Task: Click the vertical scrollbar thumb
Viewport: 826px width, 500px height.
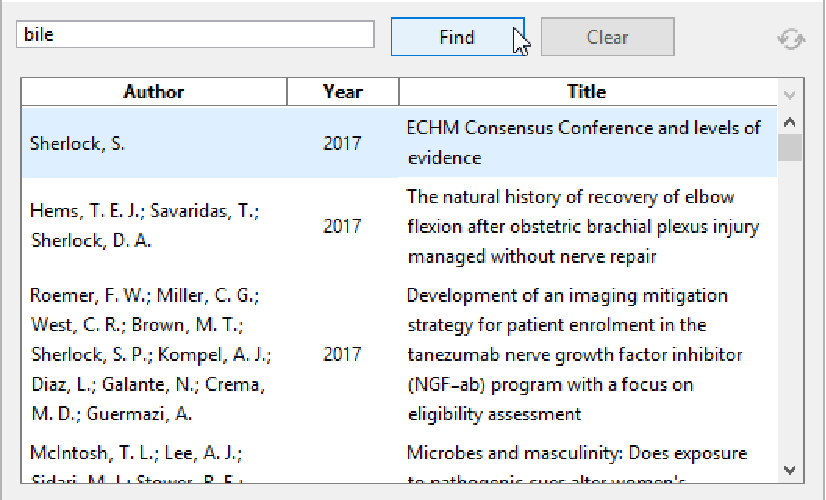Action: (790, 148)
